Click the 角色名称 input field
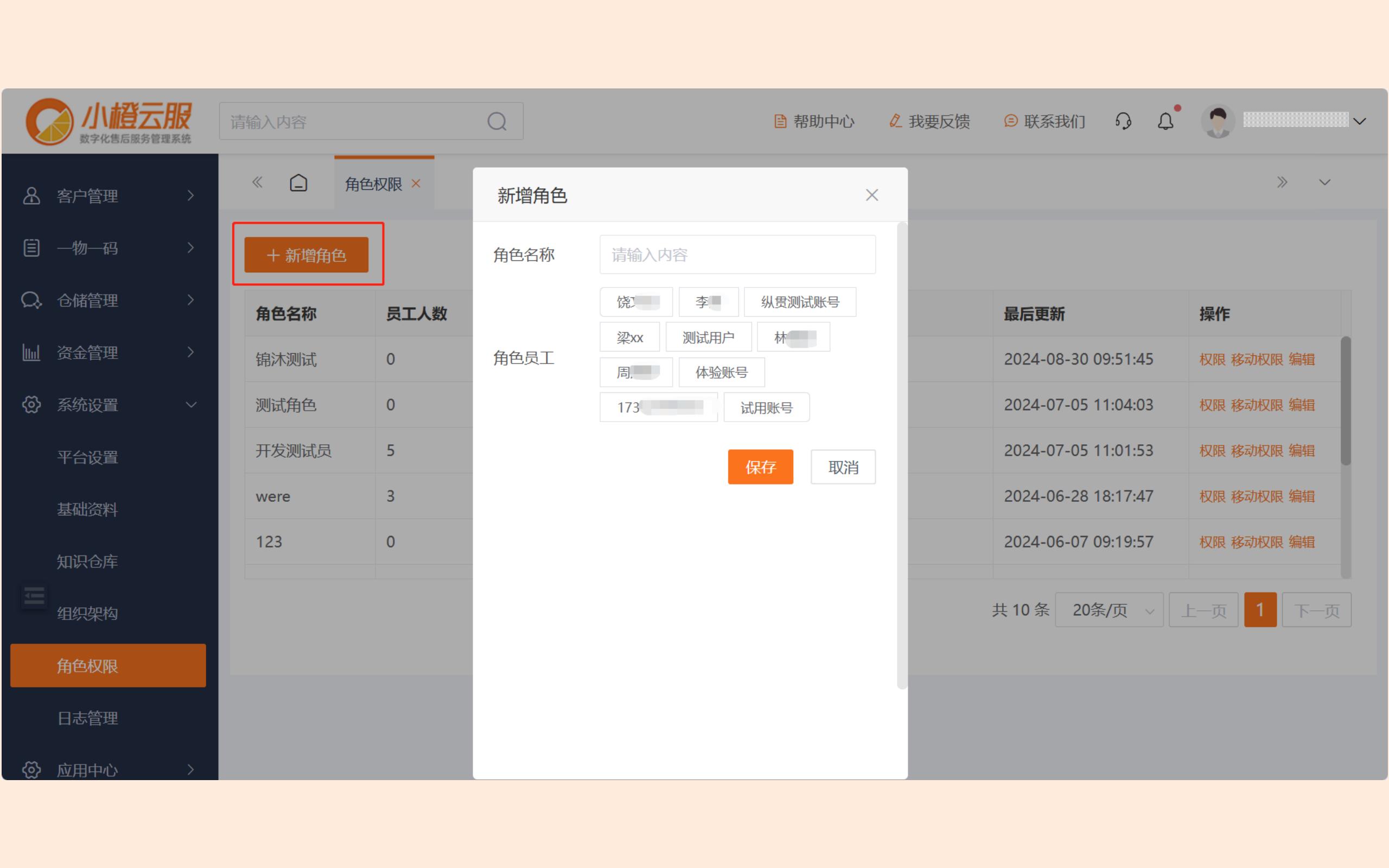The image size is (1389, 868). click(737, 255)
